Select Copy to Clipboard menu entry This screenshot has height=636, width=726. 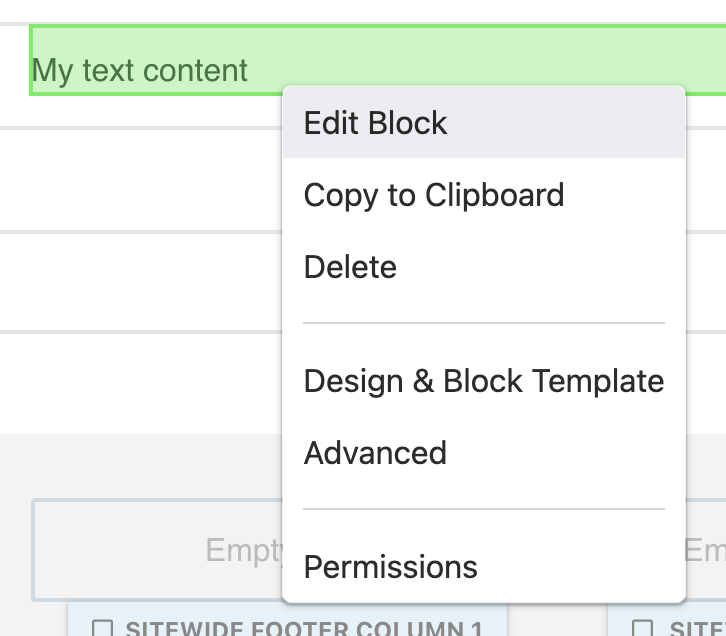pos(434,195)
